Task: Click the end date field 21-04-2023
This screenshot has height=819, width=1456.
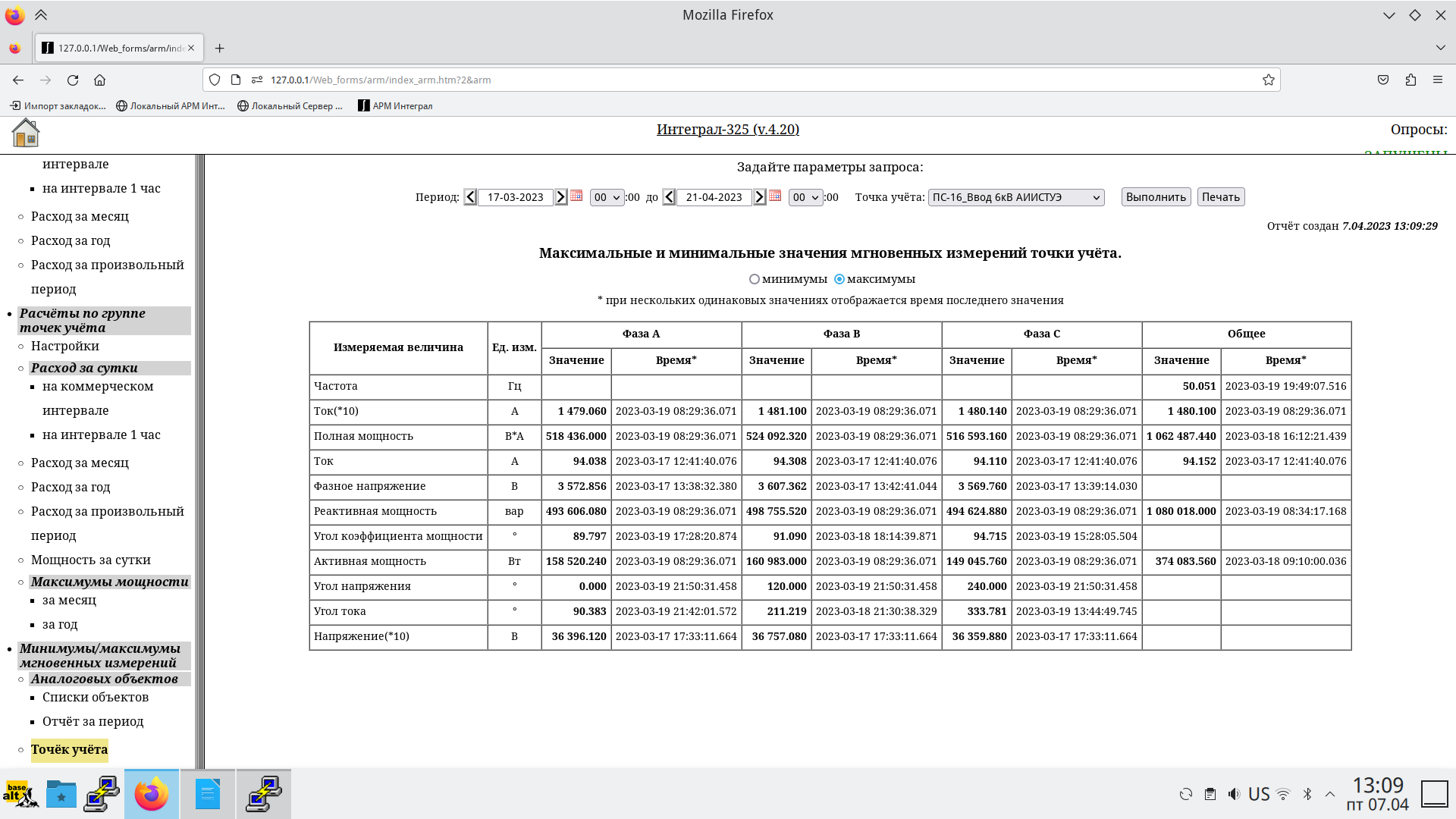Action: pos(714,197)
